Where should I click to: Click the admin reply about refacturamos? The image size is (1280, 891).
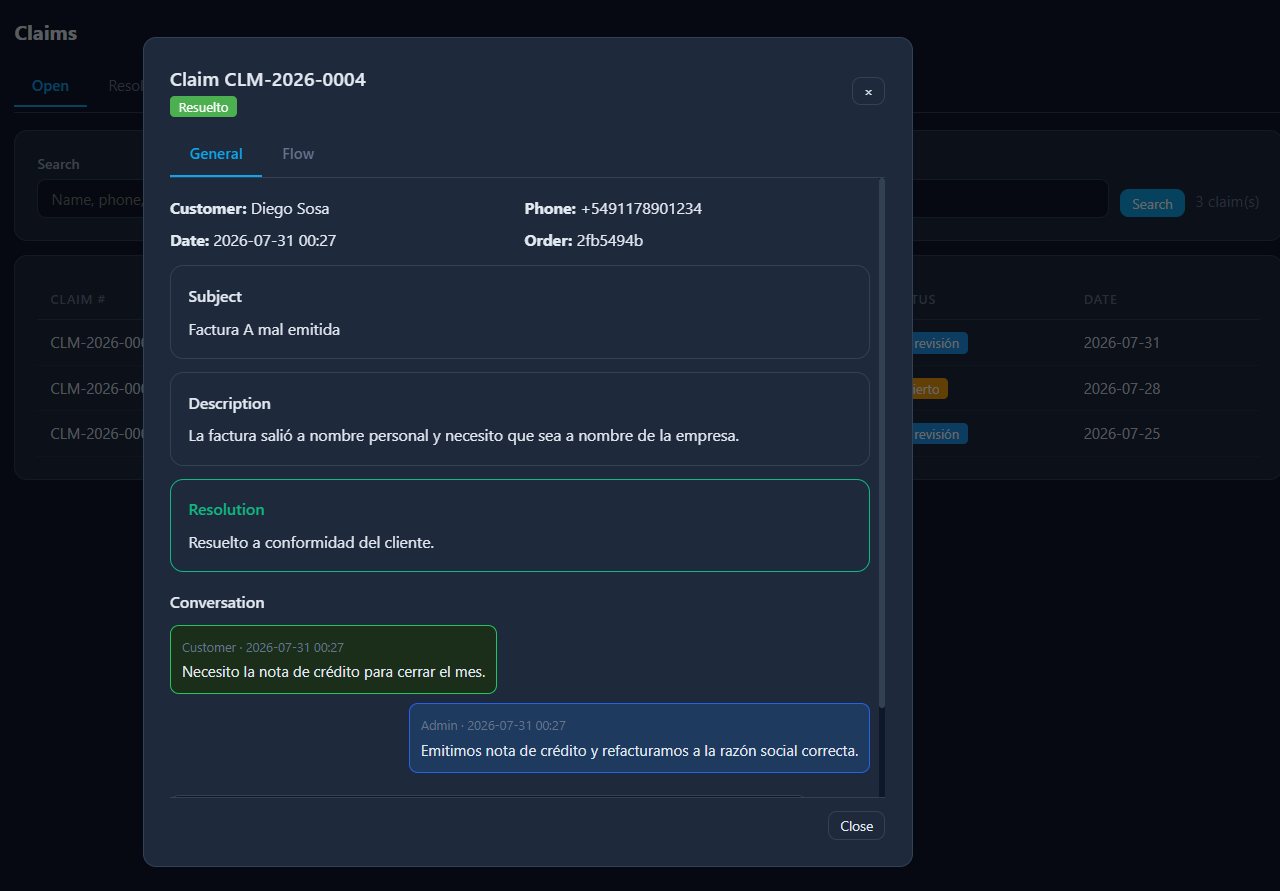point(639,738)
